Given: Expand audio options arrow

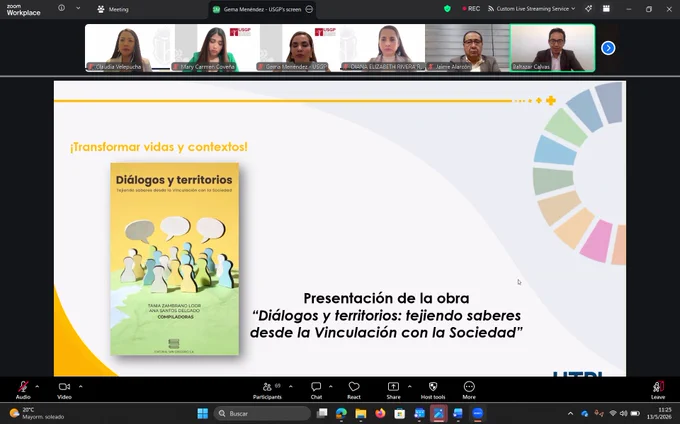Looking at the screenshot, I should [37, 386].
